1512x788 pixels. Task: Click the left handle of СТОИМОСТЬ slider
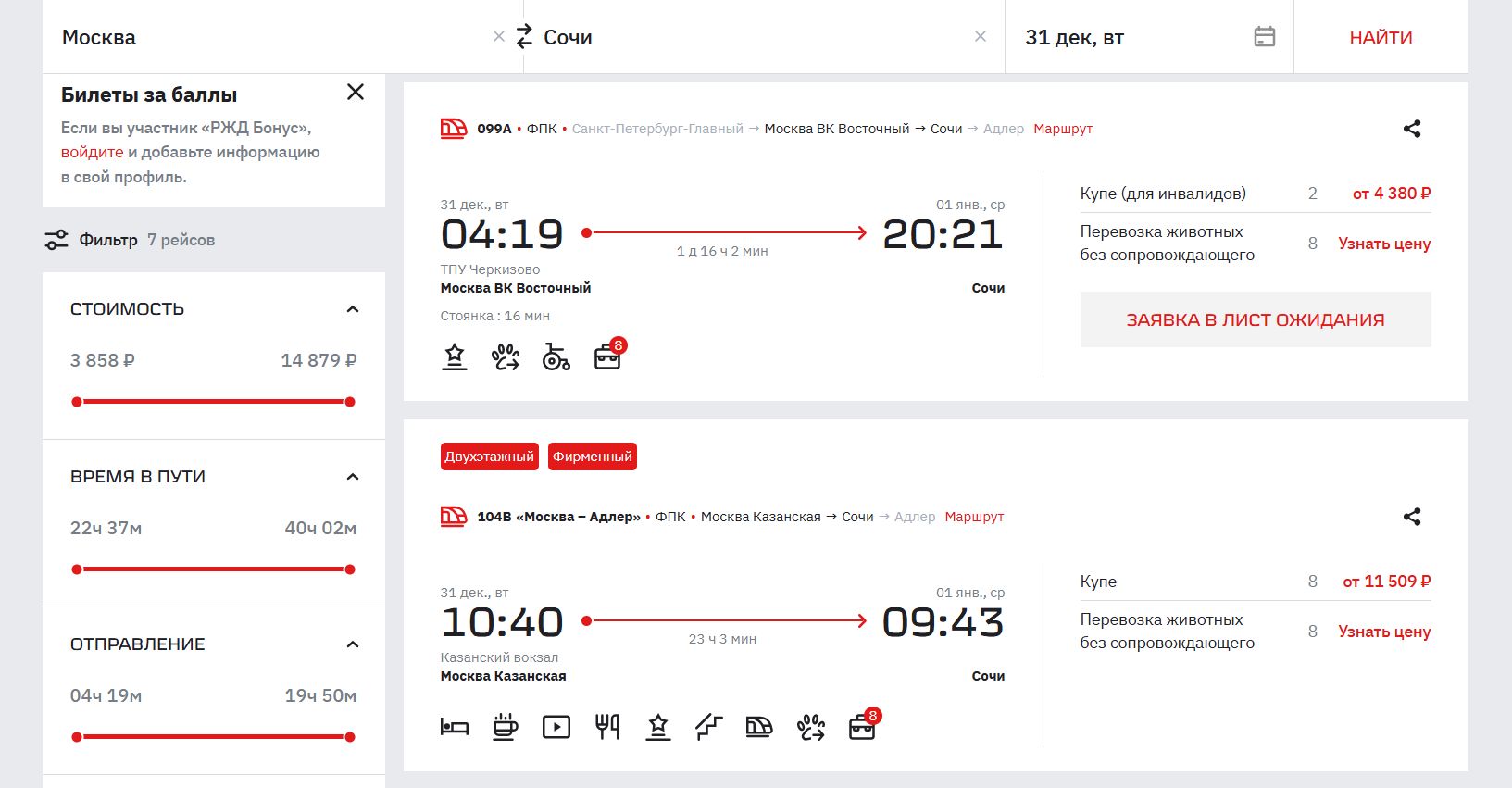click(77, 402)
